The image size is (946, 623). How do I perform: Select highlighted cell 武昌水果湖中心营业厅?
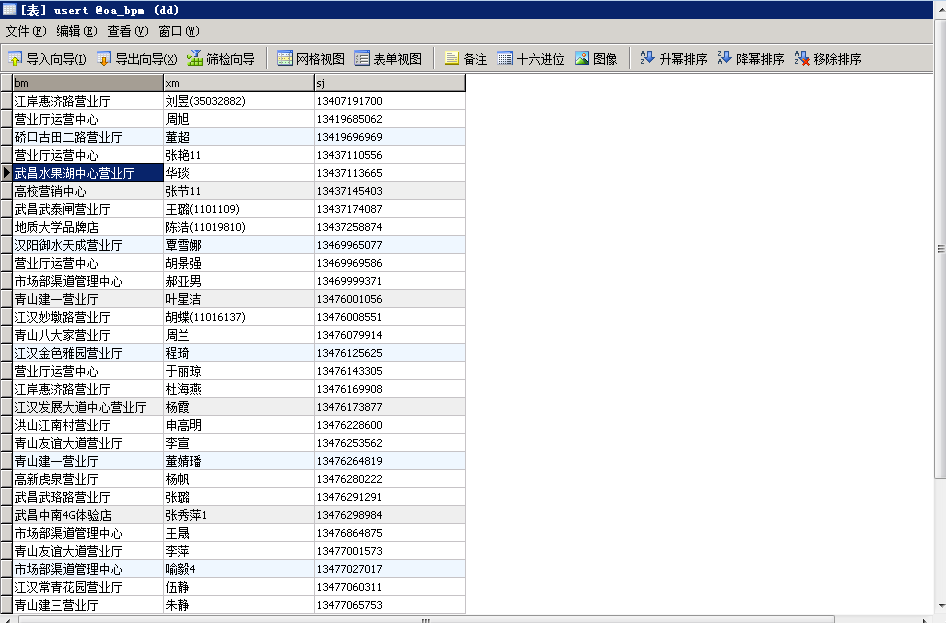pyautogui.click(x=88, y=173)
